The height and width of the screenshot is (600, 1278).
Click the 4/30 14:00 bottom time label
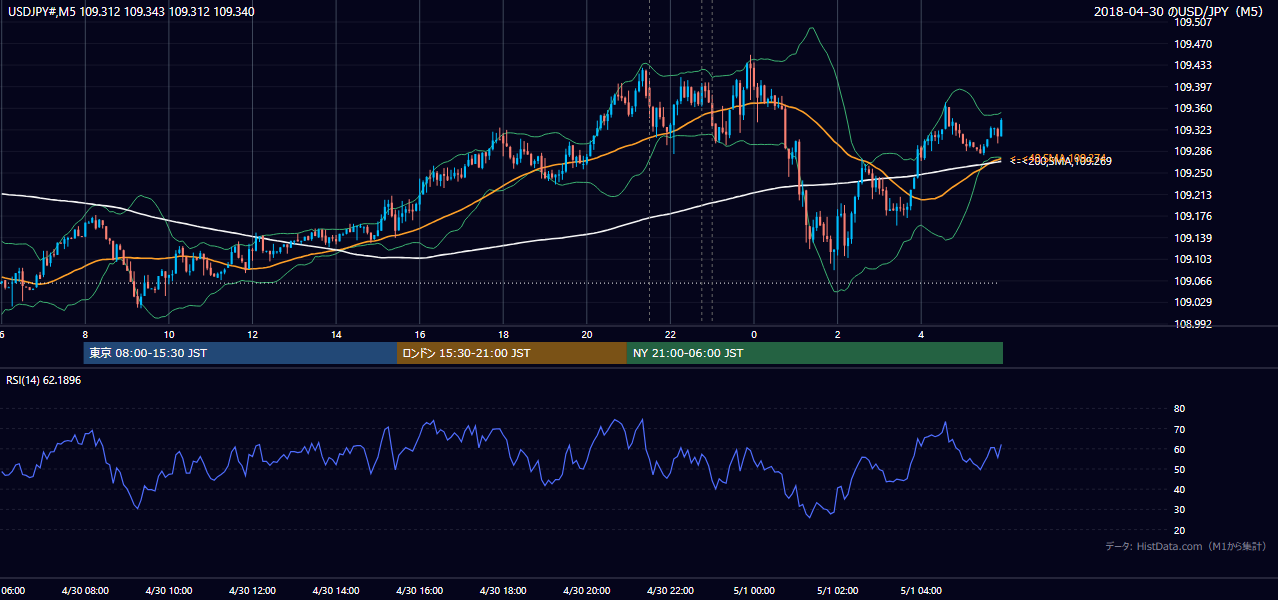336,591
